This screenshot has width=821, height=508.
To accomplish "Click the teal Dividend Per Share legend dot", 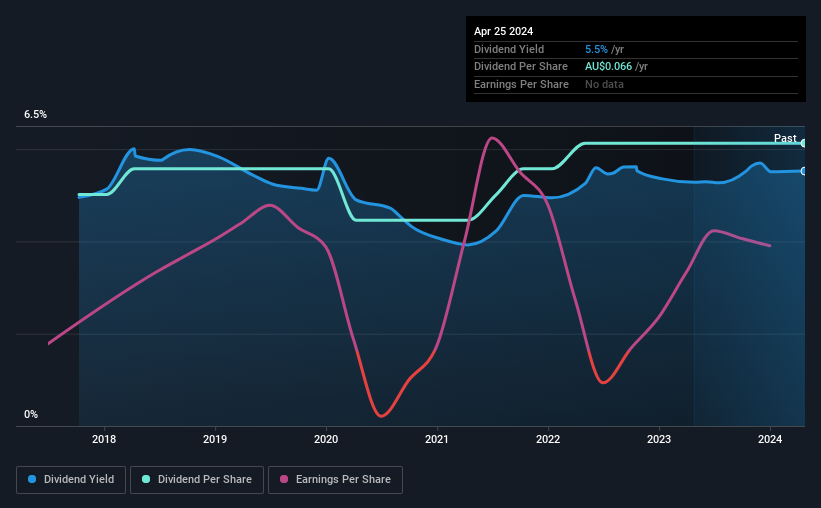I will [146, 479].
